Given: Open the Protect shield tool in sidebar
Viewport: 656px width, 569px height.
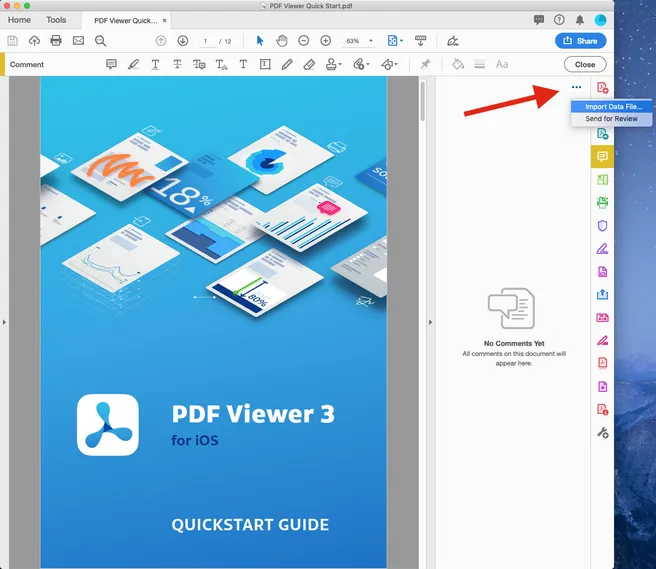Looking at the screenshot, I should tap(602, 226).
